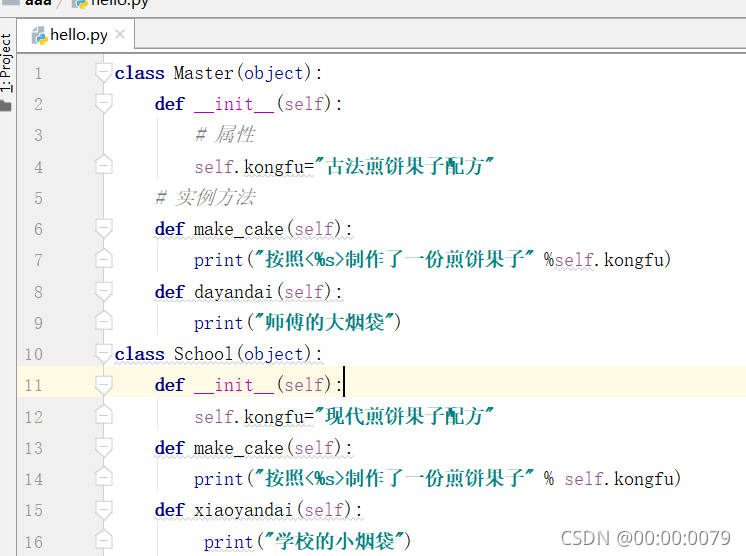
Task: Toggle fold end marker on line 12
Action: pyautogui.click(x=103, y=415)
